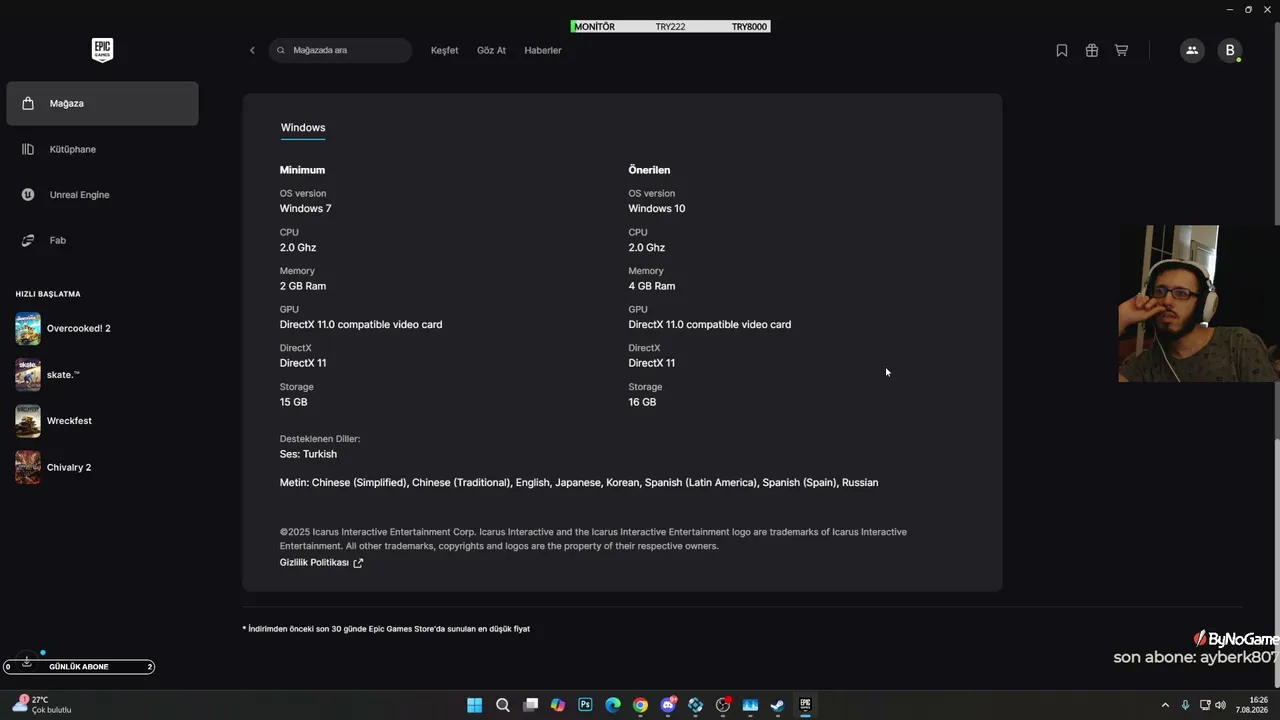Show hidden system tray icons
The height and width of the screenshot is (720, 1280).
tap(1165, 705)
